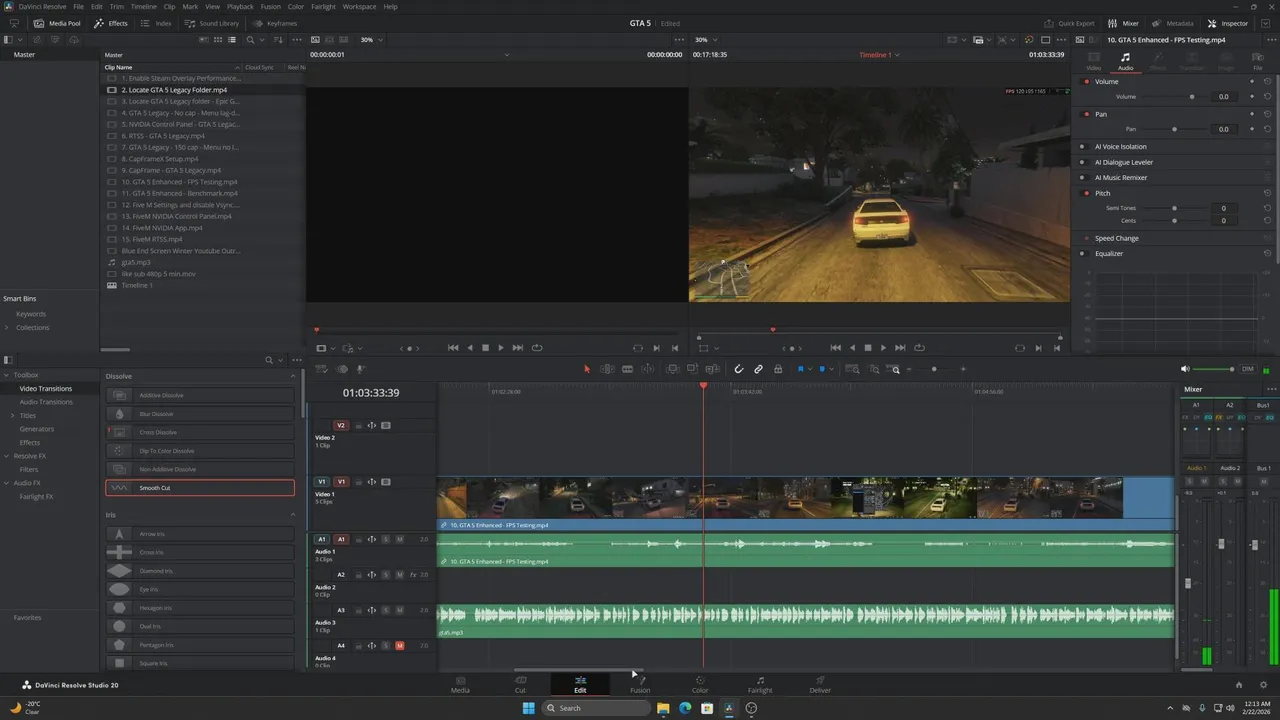
Task: Enable AI Music Remixer
Action: (1082, 178)
